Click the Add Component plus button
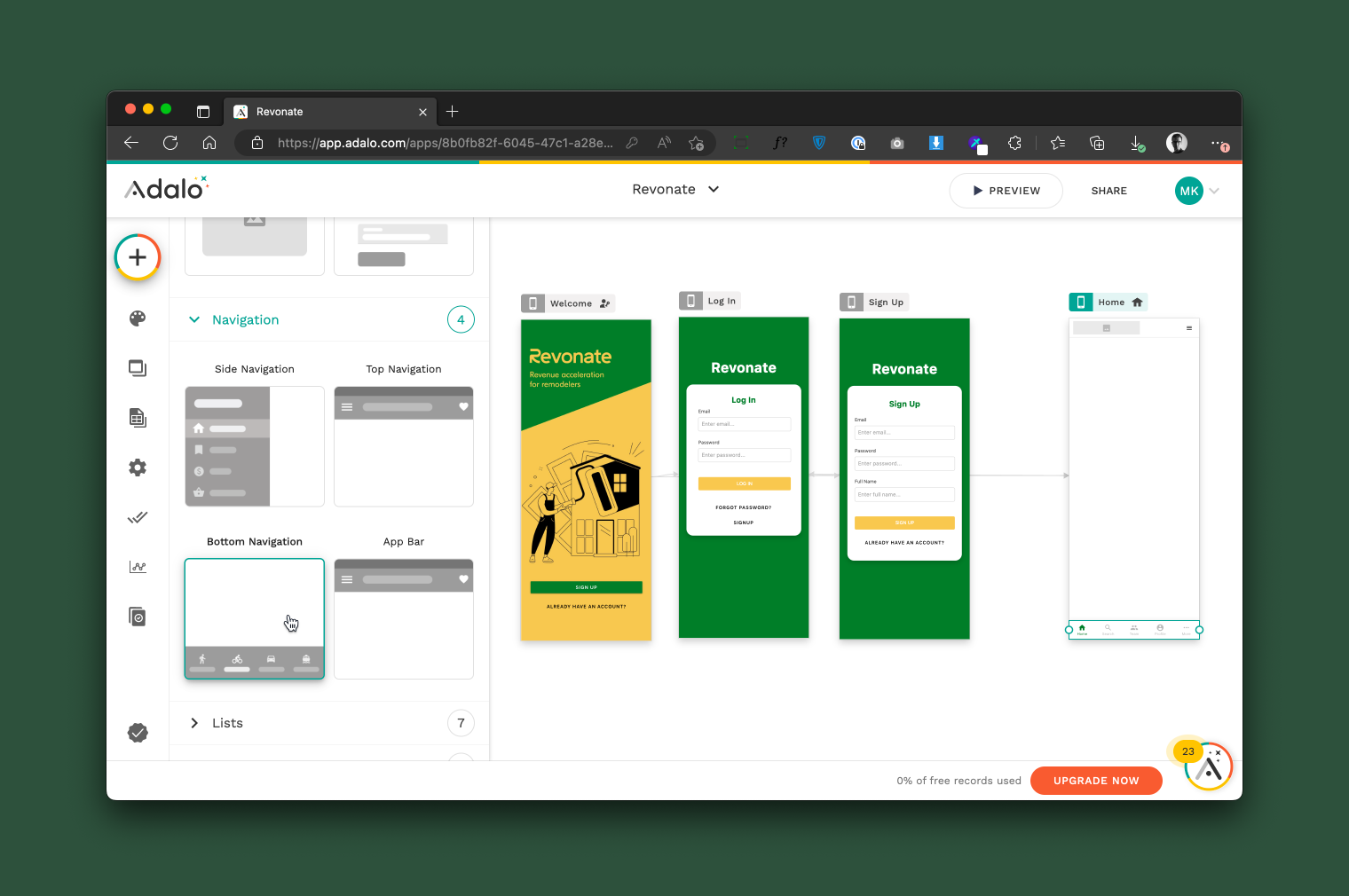The width and height of the screenshot is (1349, 896). coord(138,257)
